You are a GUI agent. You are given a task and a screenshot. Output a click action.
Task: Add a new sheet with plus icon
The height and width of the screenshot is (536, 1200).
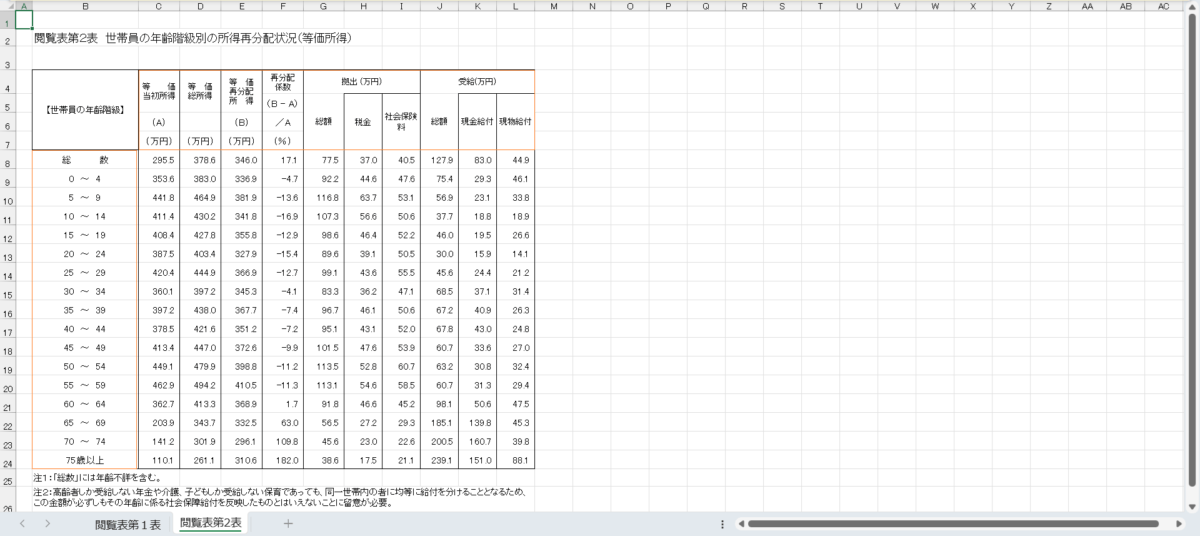288,524
